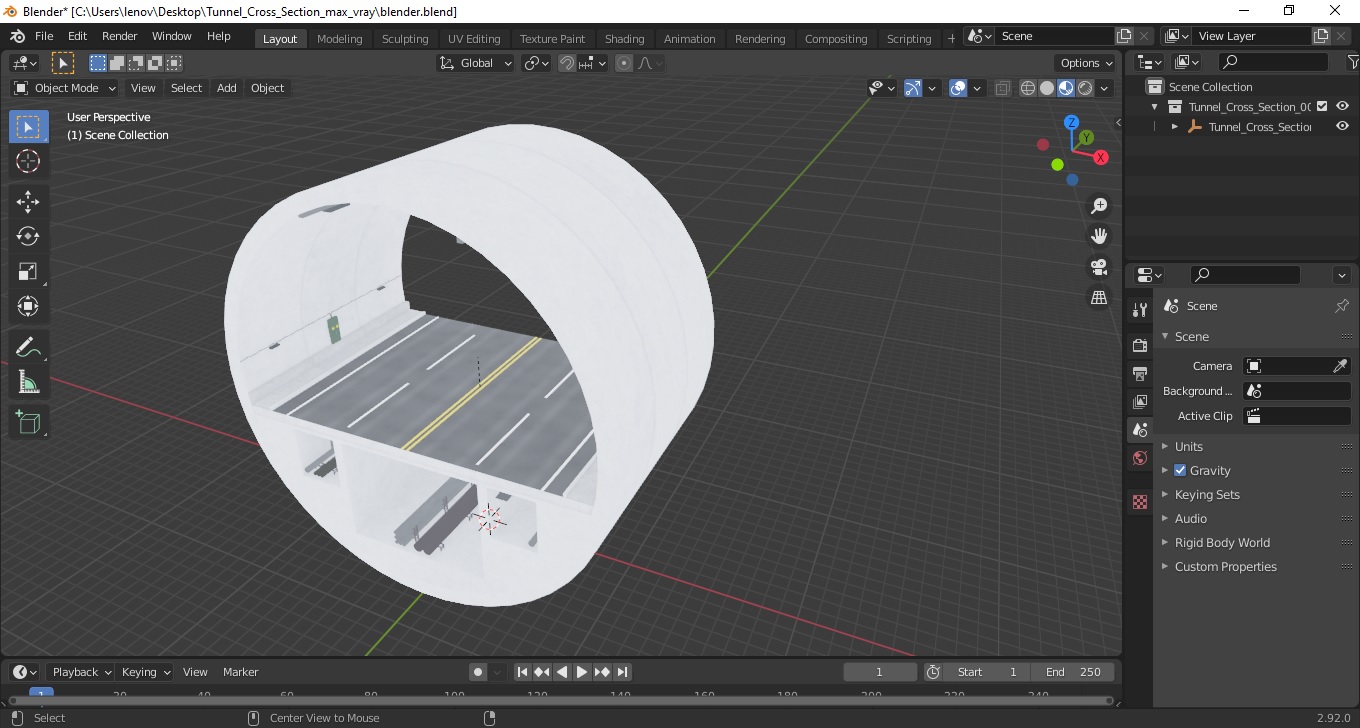
Task: Switch to material preview shading
Action: [x=1066, y=88]
